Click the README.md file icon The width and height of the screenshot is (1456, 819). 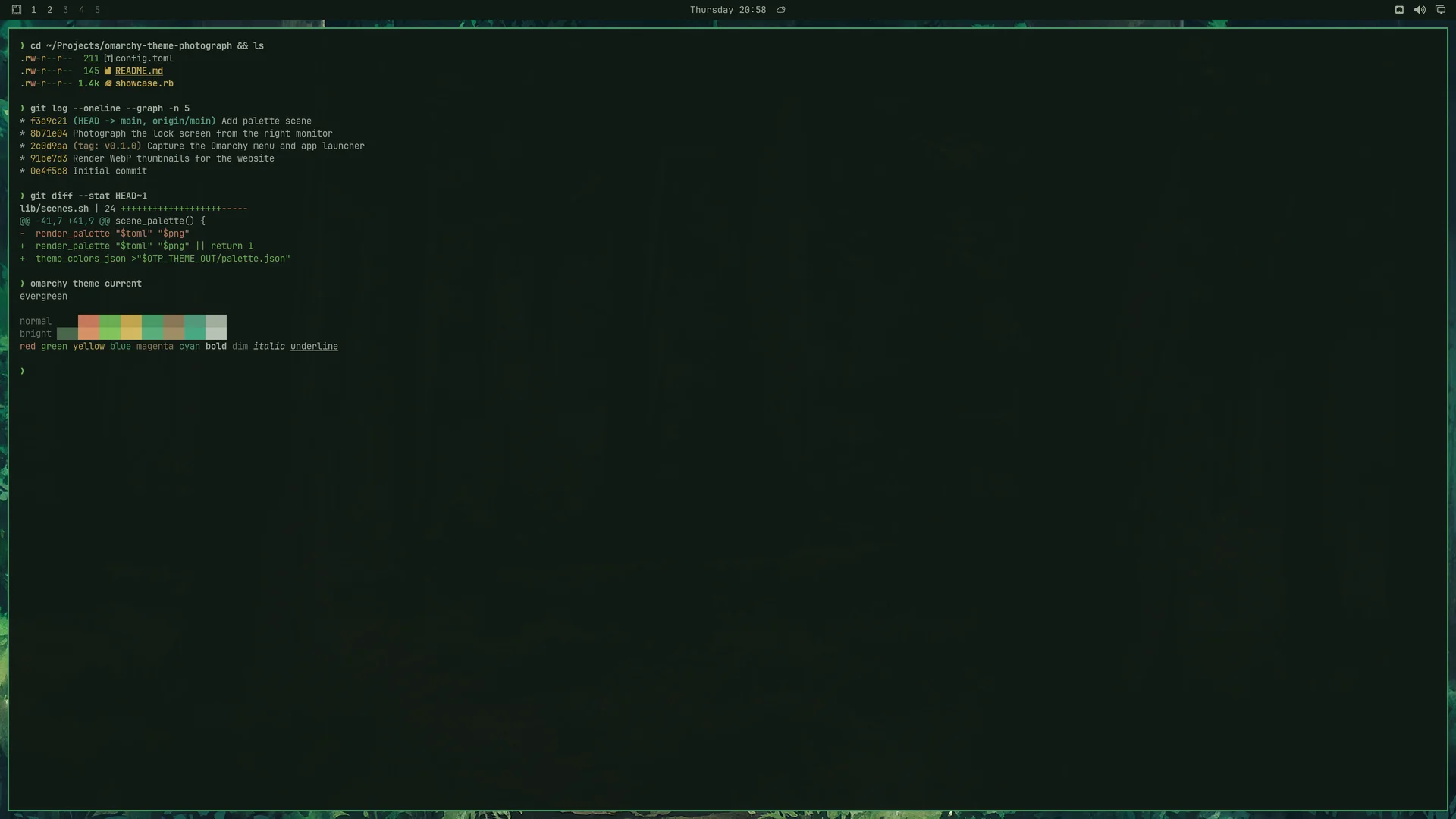[108, 71]
